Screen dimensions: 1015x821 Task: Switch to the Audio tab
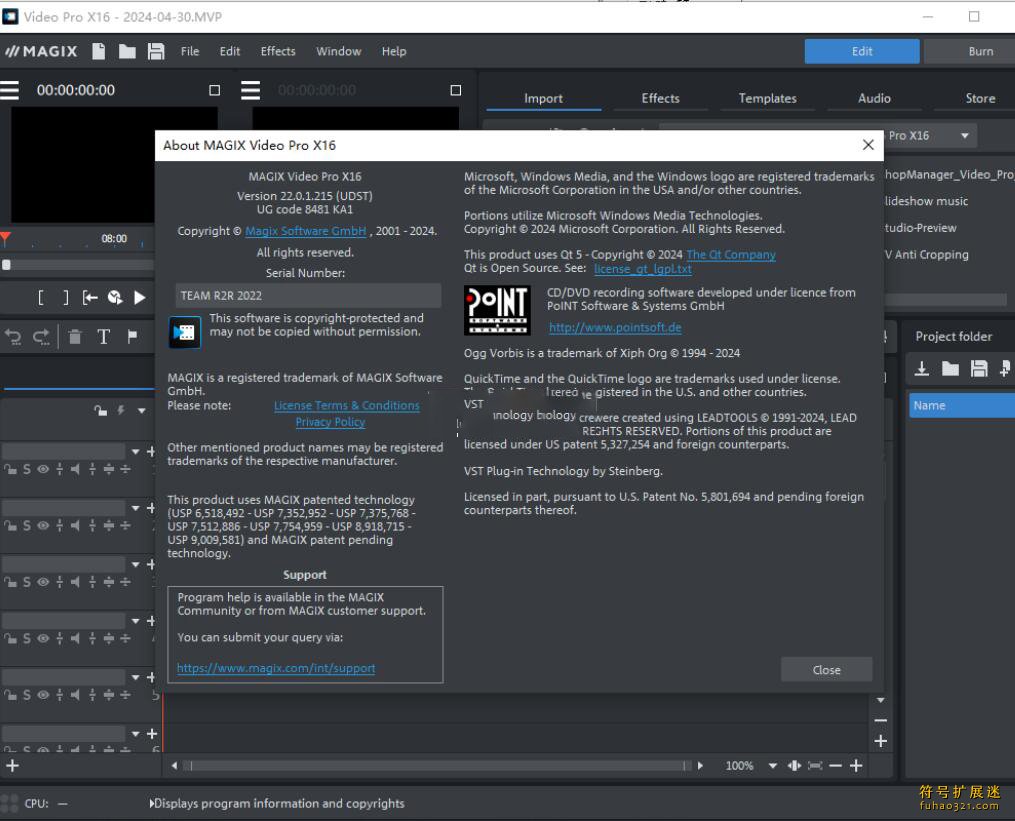point(874,98)
